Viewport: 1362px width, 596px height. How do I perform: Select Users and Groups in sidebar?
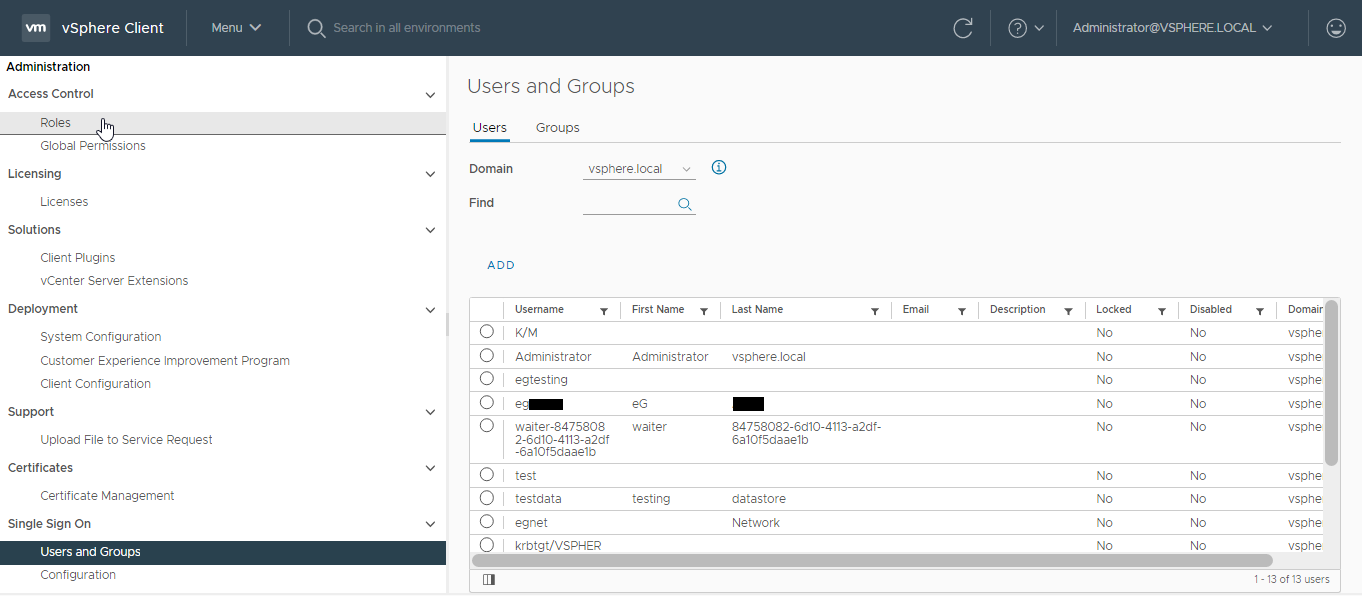pos(223,552)
